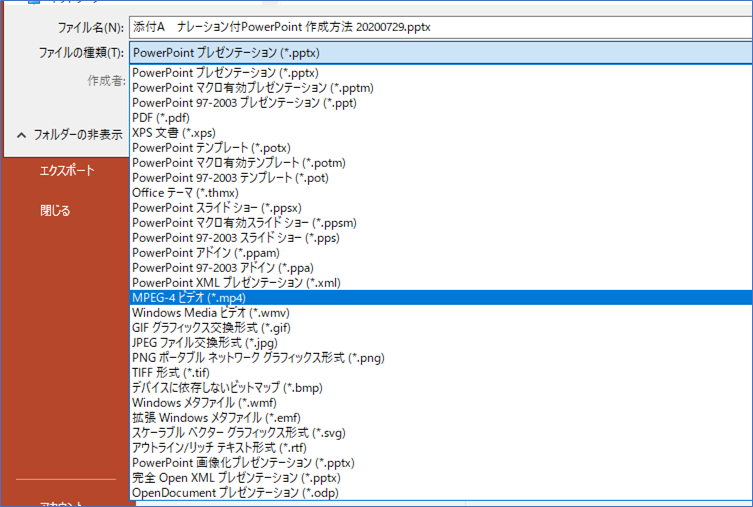Select Office テーマ (*.thmx)
The height and width of the screenshot is (507, 753).
pos(441,193)
